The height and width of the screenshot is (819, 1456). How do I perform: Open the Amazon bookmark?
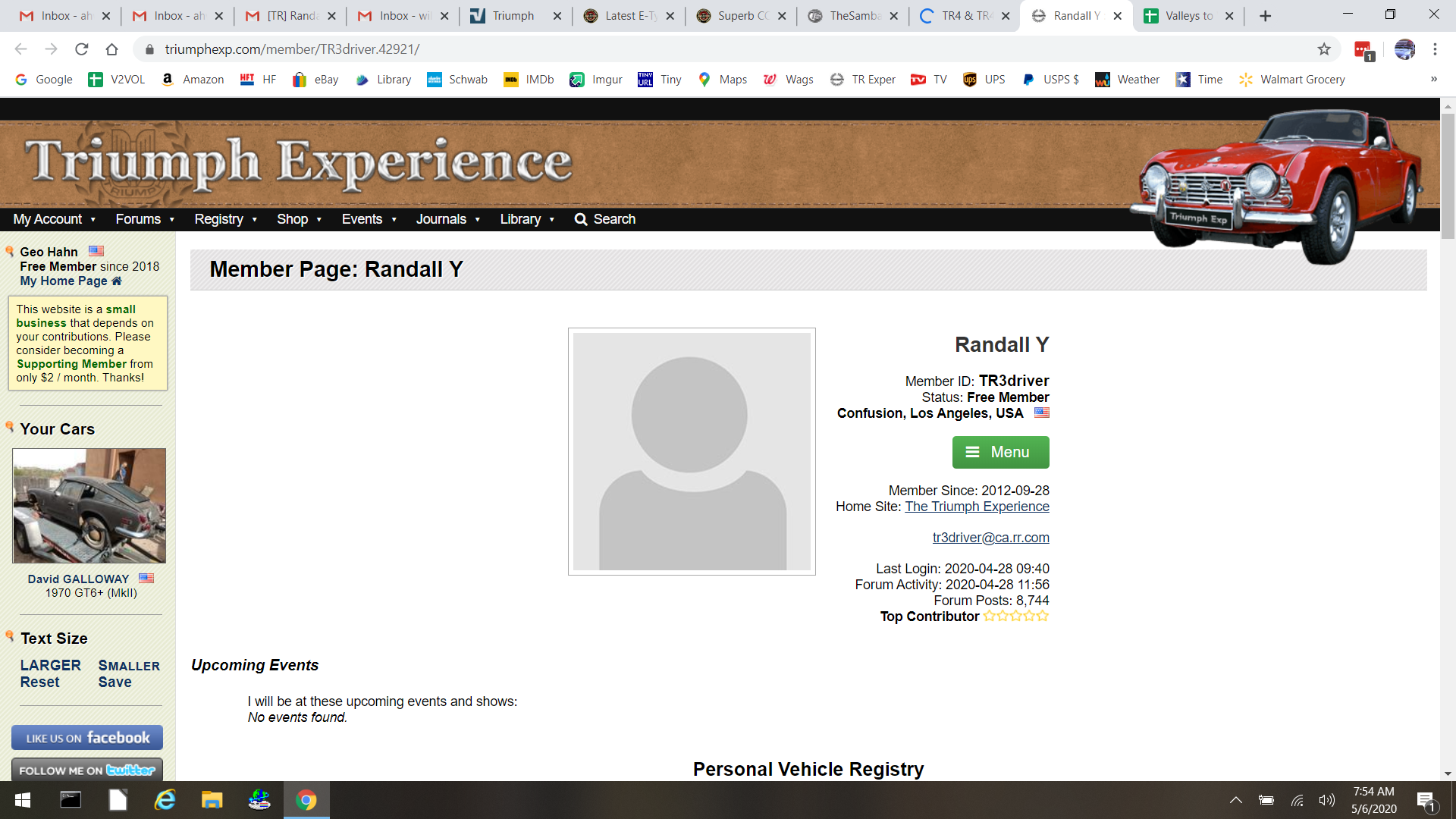(193, 80)
